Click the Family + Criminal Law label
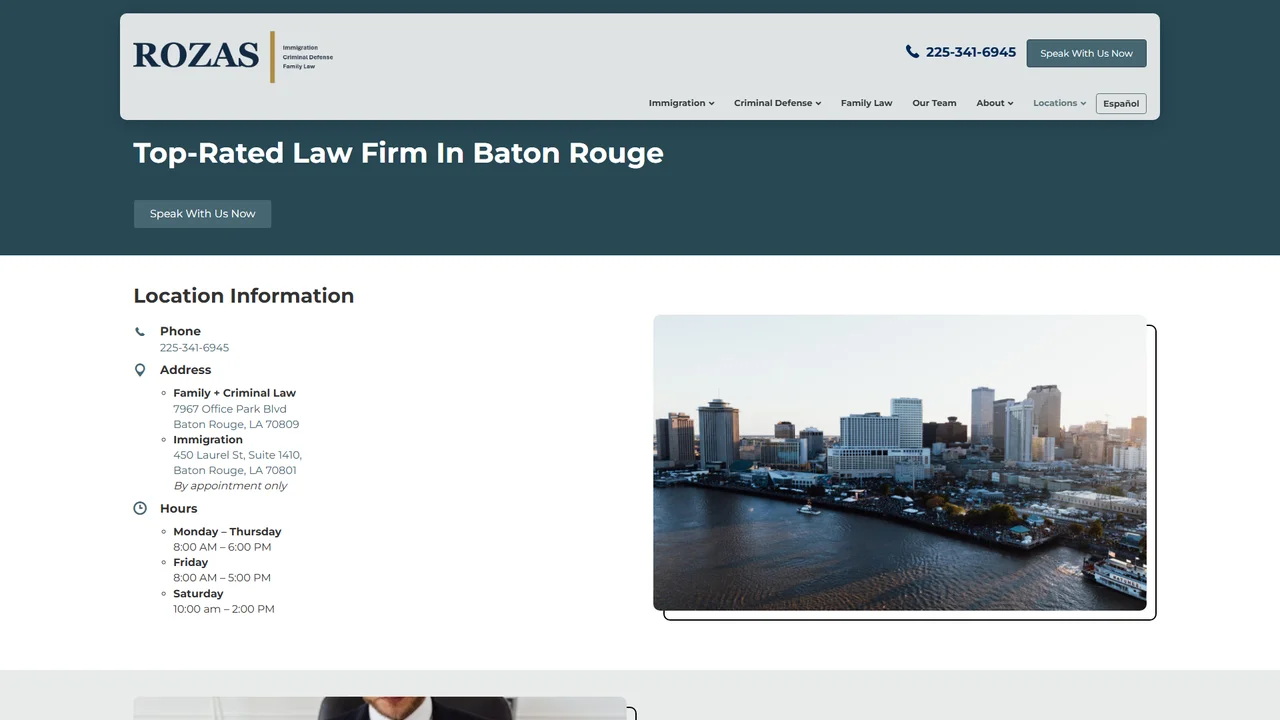This screenshot has height=720, width=1280. (234, 393)
